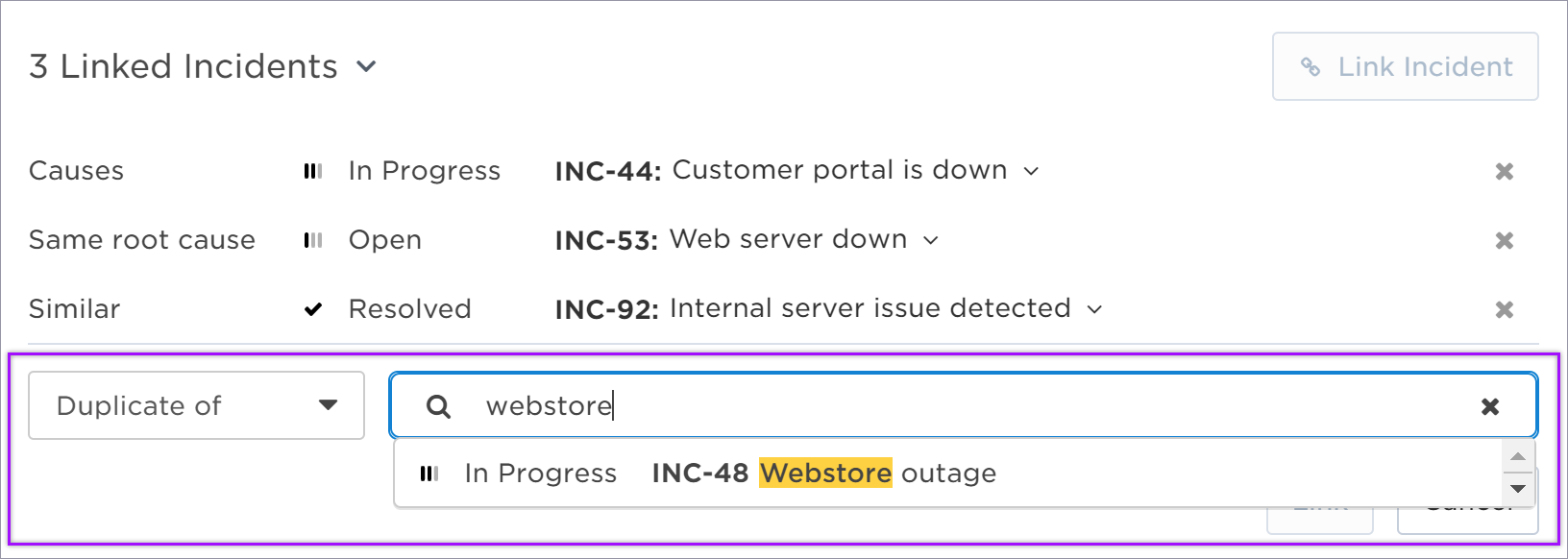Image resolution: width=1568 pixels, height=559 pixels.
Task: Remove the INC-44 linked incident
Action: pyautogui.click(x=1505, y=171)
